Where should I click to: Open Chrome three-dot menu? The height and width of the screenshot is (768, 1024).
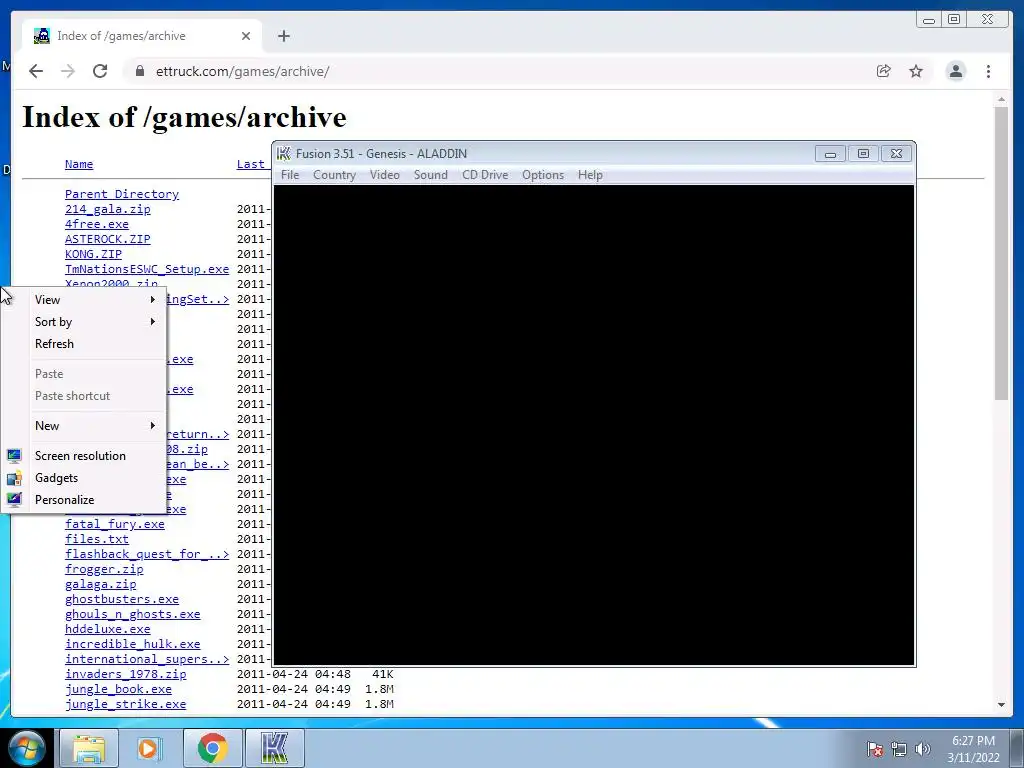(988, 71)
